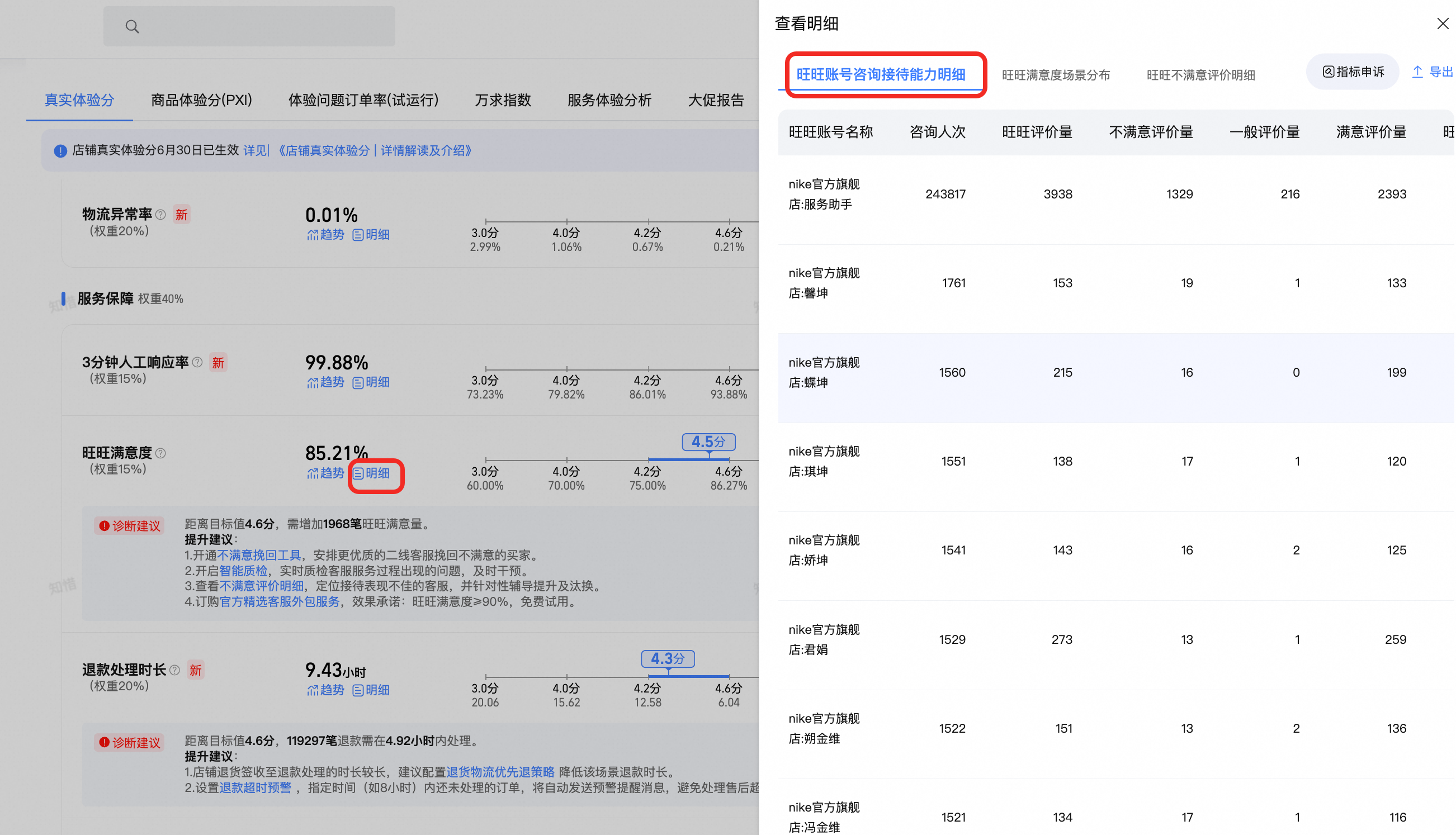The width and height of the screenshot is (1456, 835).
Task: Open 明细 for 退款处理时长
Action: (371, 690)
